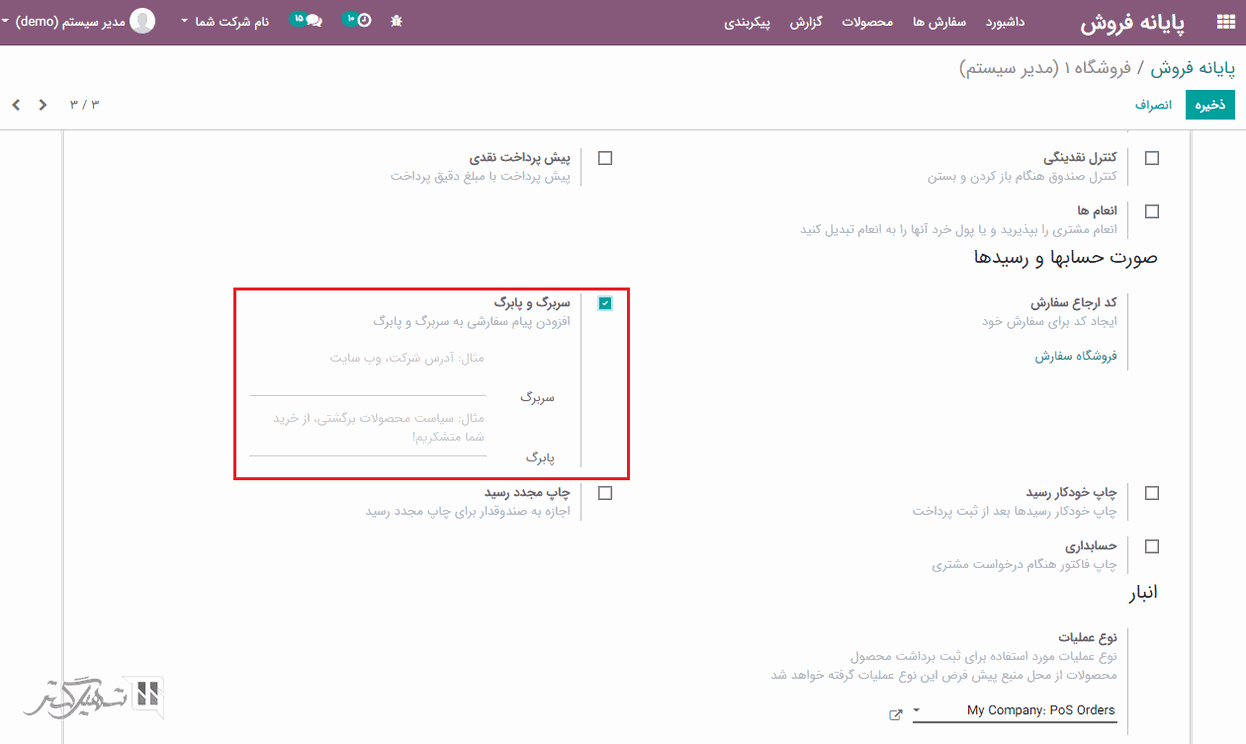Open external link beside PoS Orders field
This screenshot has height=744, width=1246.
click(x=895, y=714)
